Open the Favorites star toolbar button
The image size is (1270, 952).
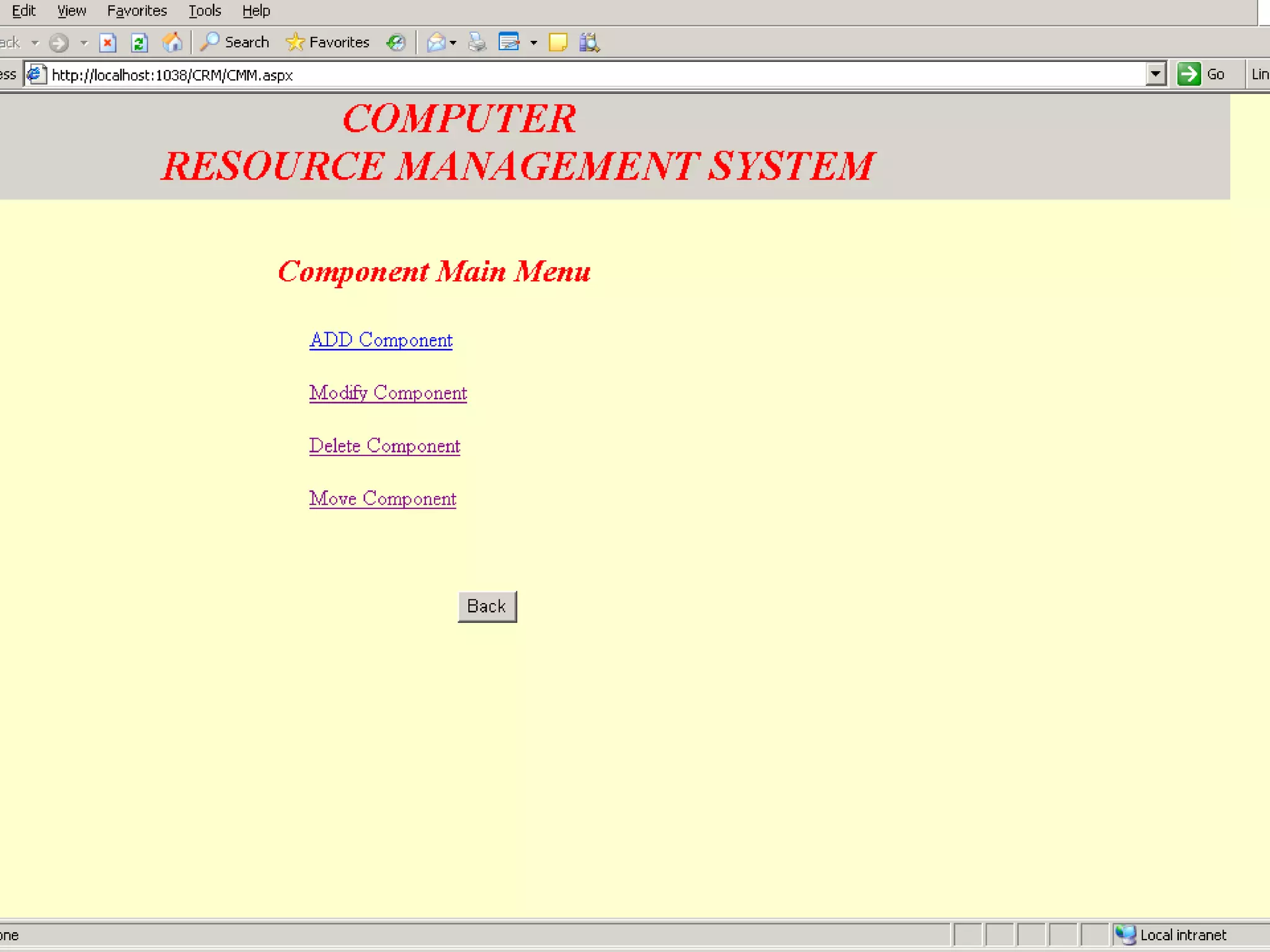[x=327, y=43]
